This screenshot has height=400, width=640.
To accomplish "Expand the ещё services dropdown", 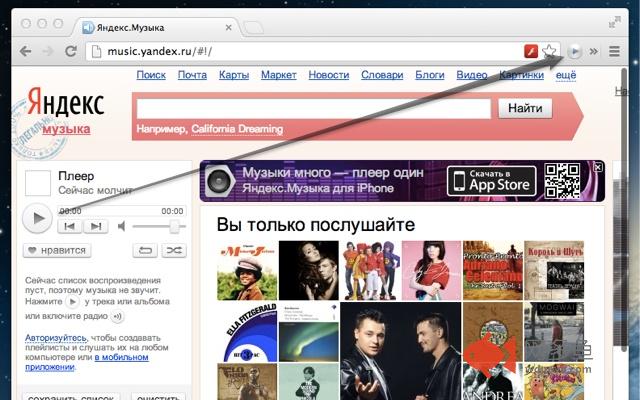I will point(566,75).
